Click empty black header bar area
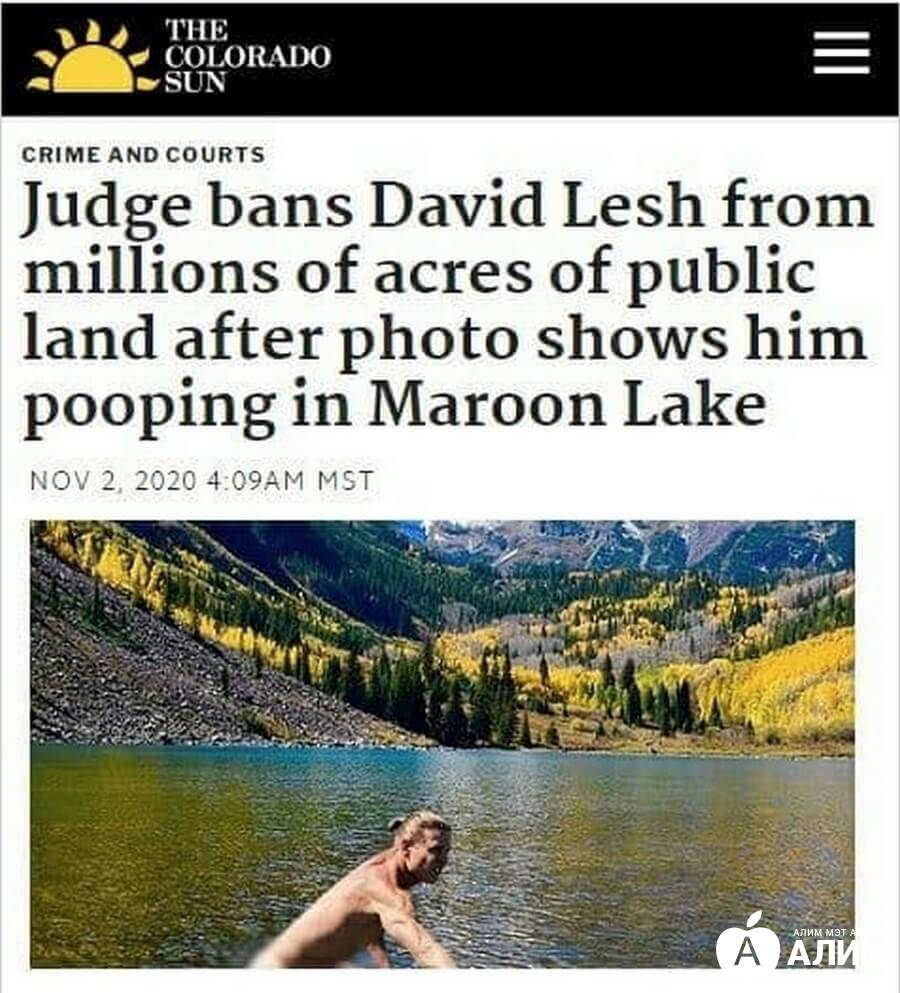Image resolution: width=900 pixels, height=993 pixels. [x=570, y=57]
